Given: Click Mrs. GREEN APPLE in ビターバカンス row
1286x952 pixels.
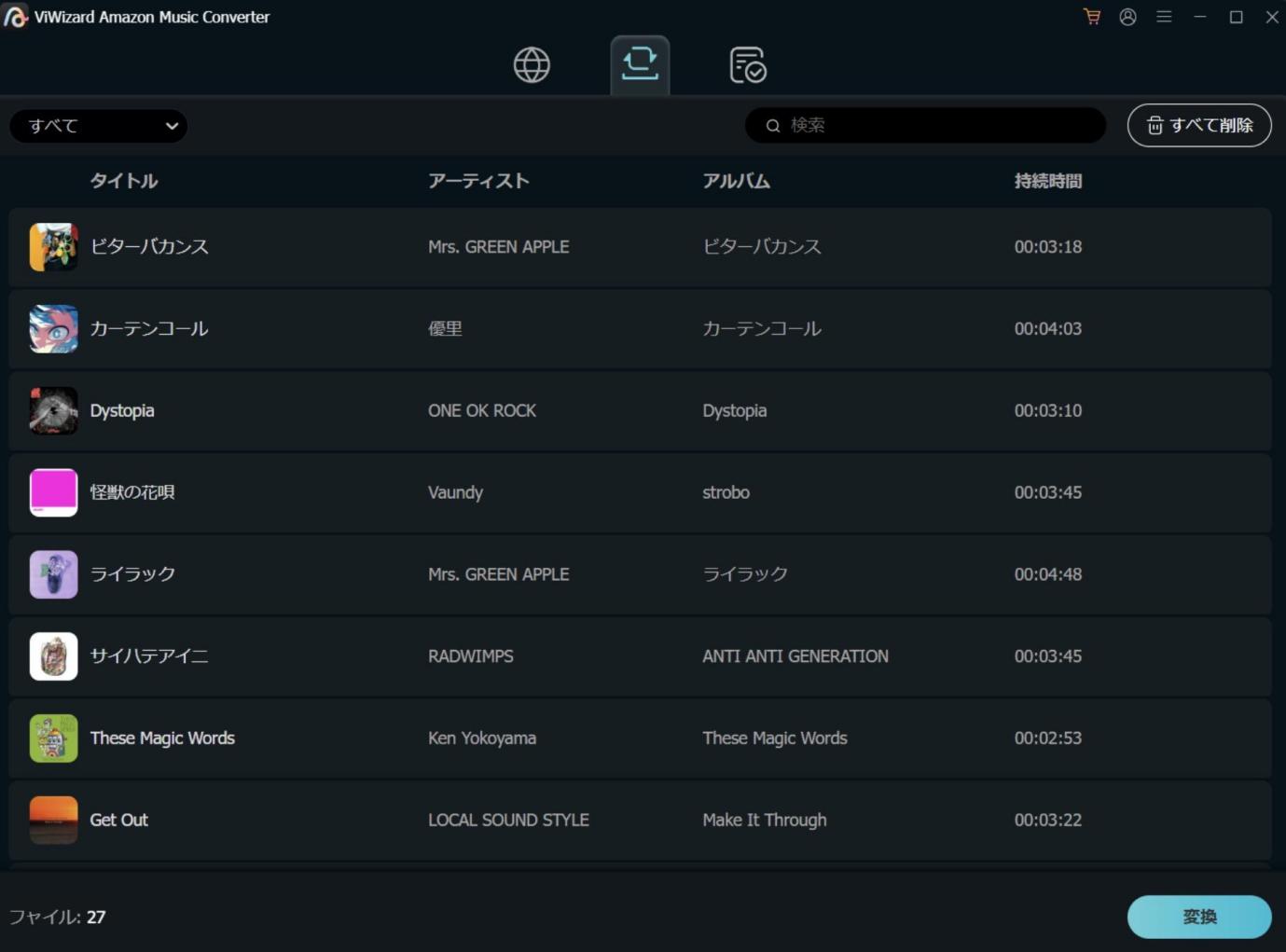Looking at the screenshot, I should [499, 247].
